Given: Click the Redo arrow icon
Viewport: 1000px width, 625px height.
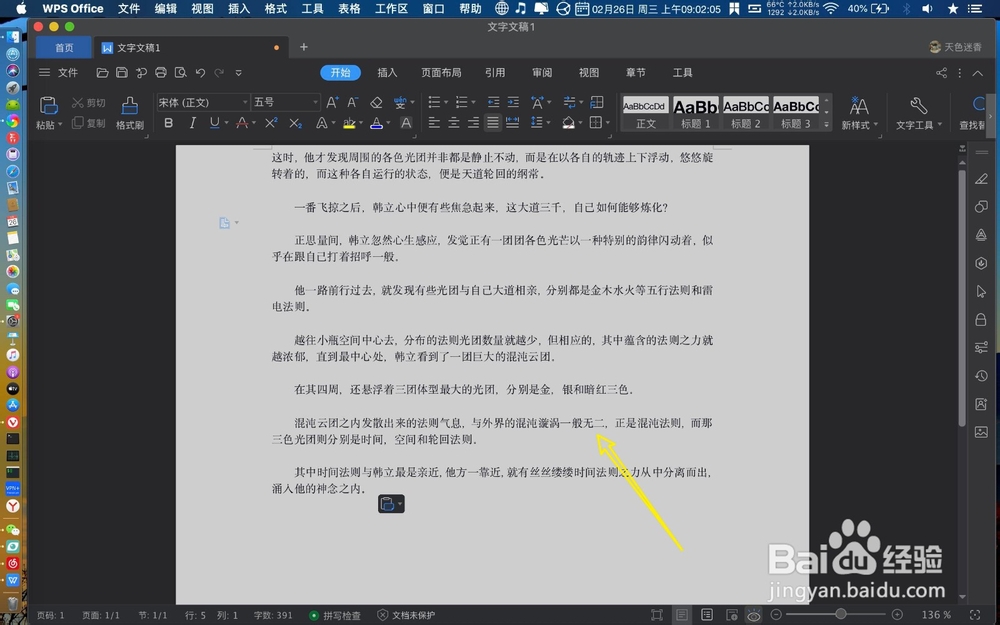Looking at the screenshot, I should click(219, 73).
